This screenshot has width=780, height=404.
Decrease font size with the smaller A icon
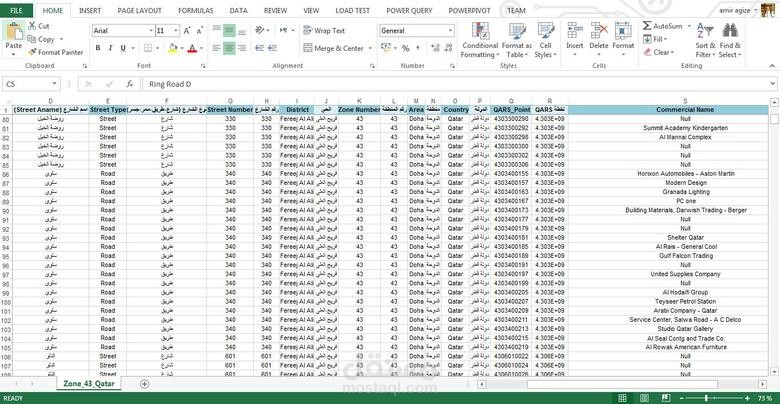(199, 31)
